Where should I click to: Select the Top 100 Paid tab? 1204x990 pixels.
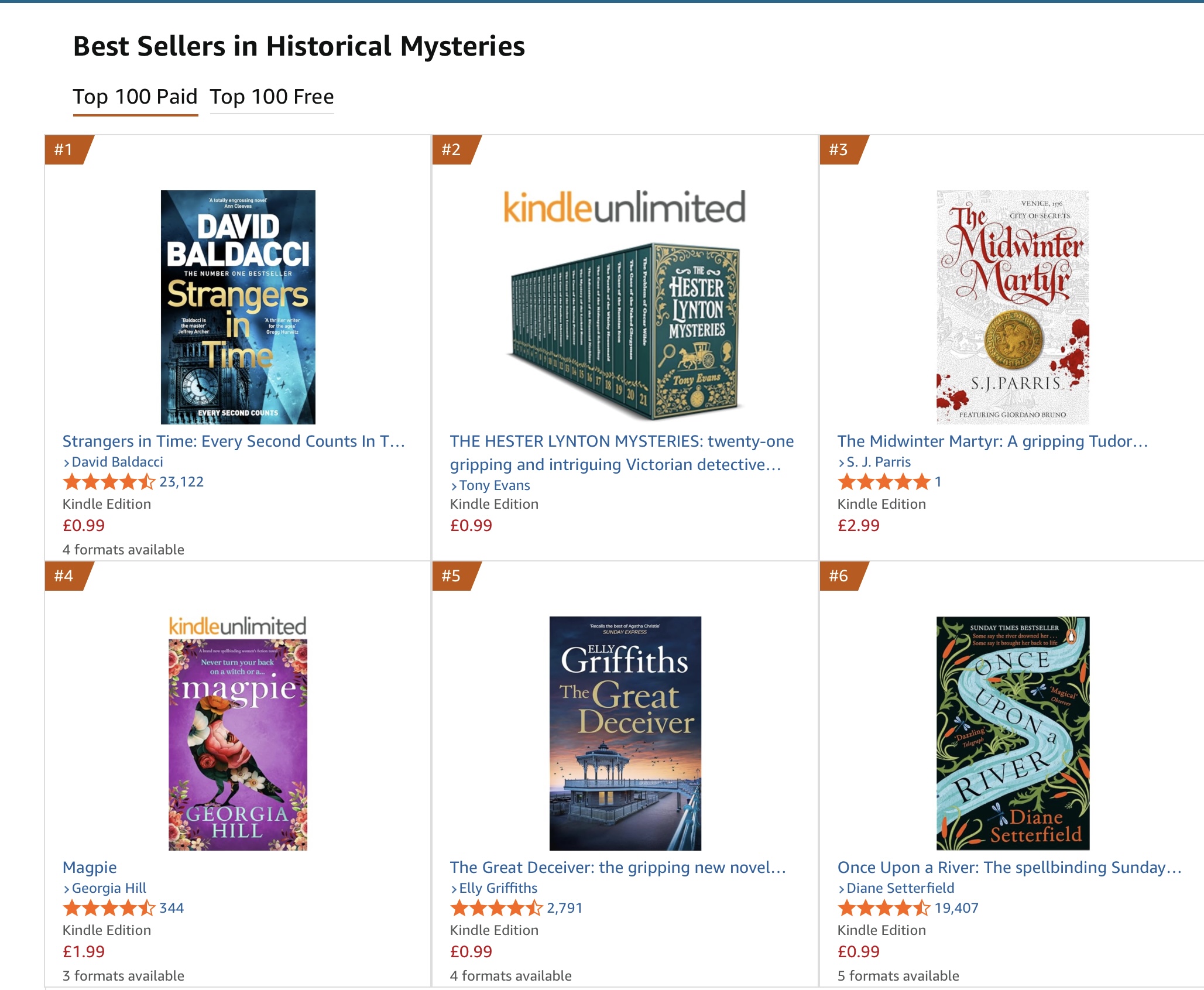click(x=135, y=97)
